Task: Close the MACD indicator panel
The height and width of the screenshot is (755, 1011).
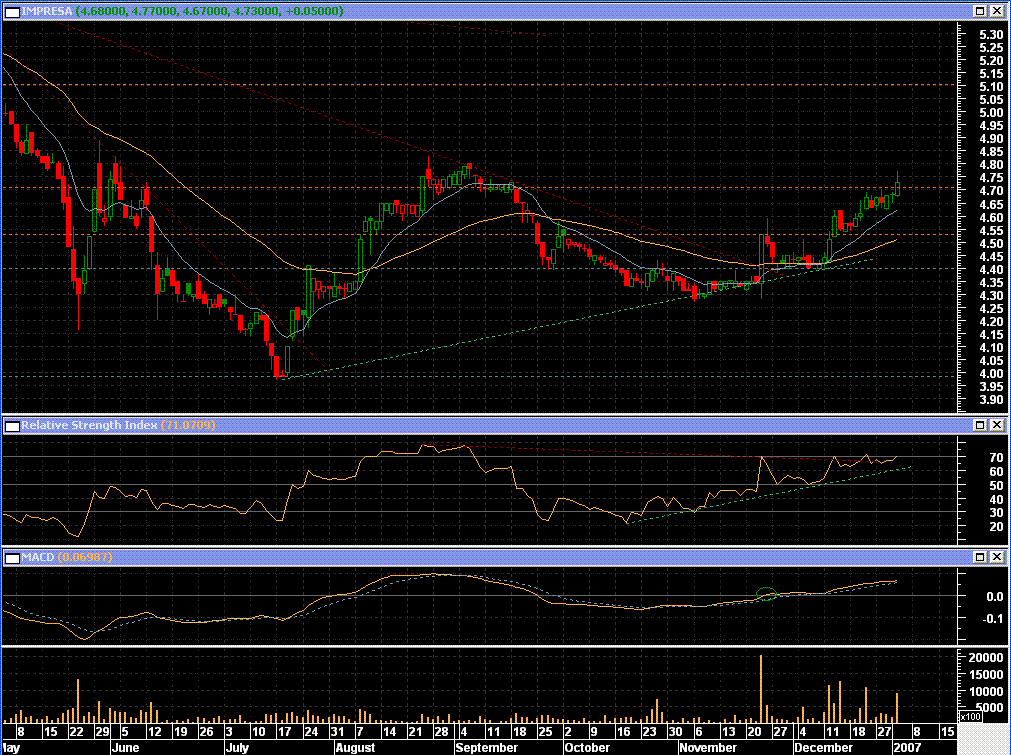Action: point(997,556)
